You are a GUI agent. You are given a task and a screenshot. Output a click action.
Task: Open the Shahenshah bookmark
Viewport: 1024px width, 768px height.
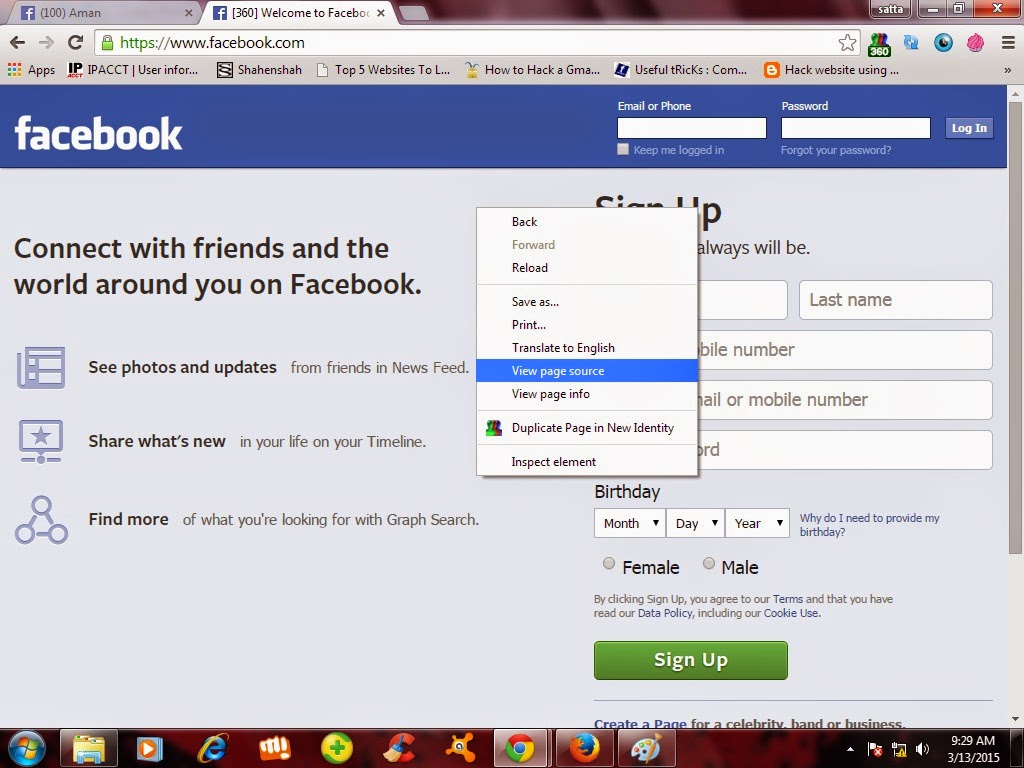click(260, 70)
